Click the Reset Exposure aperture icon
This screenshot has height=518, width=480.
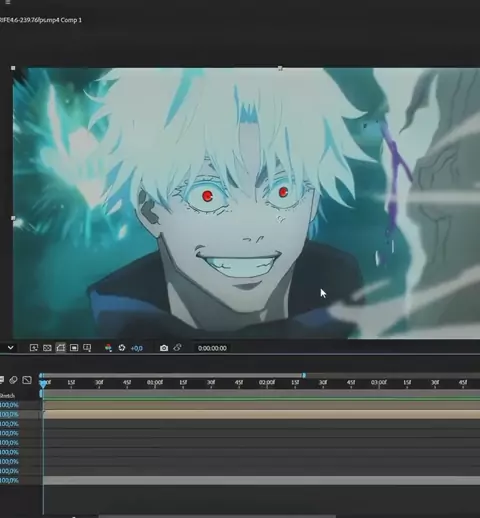[122, 348]
